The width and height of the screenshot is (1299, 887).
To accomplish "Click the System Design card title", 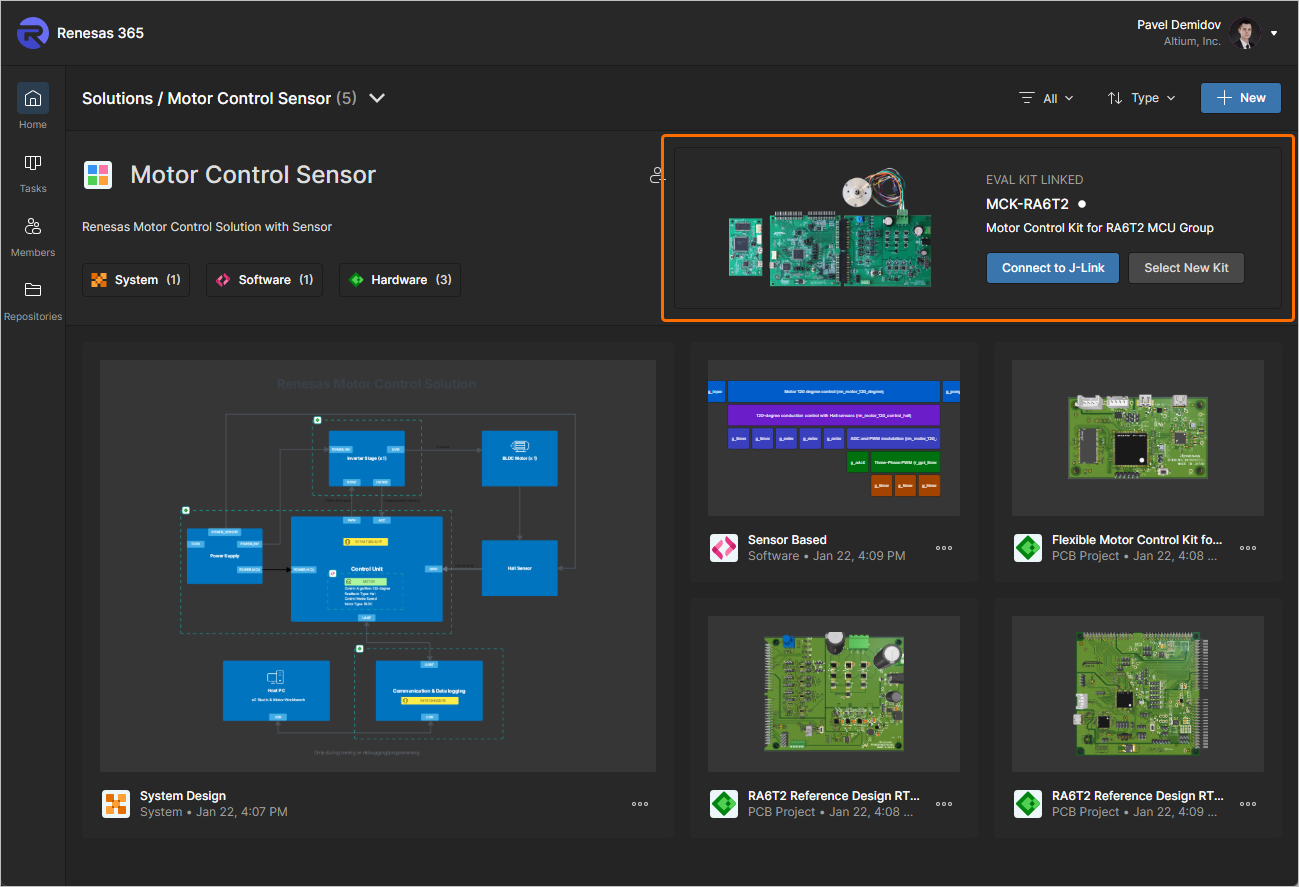I will [183, 796].
